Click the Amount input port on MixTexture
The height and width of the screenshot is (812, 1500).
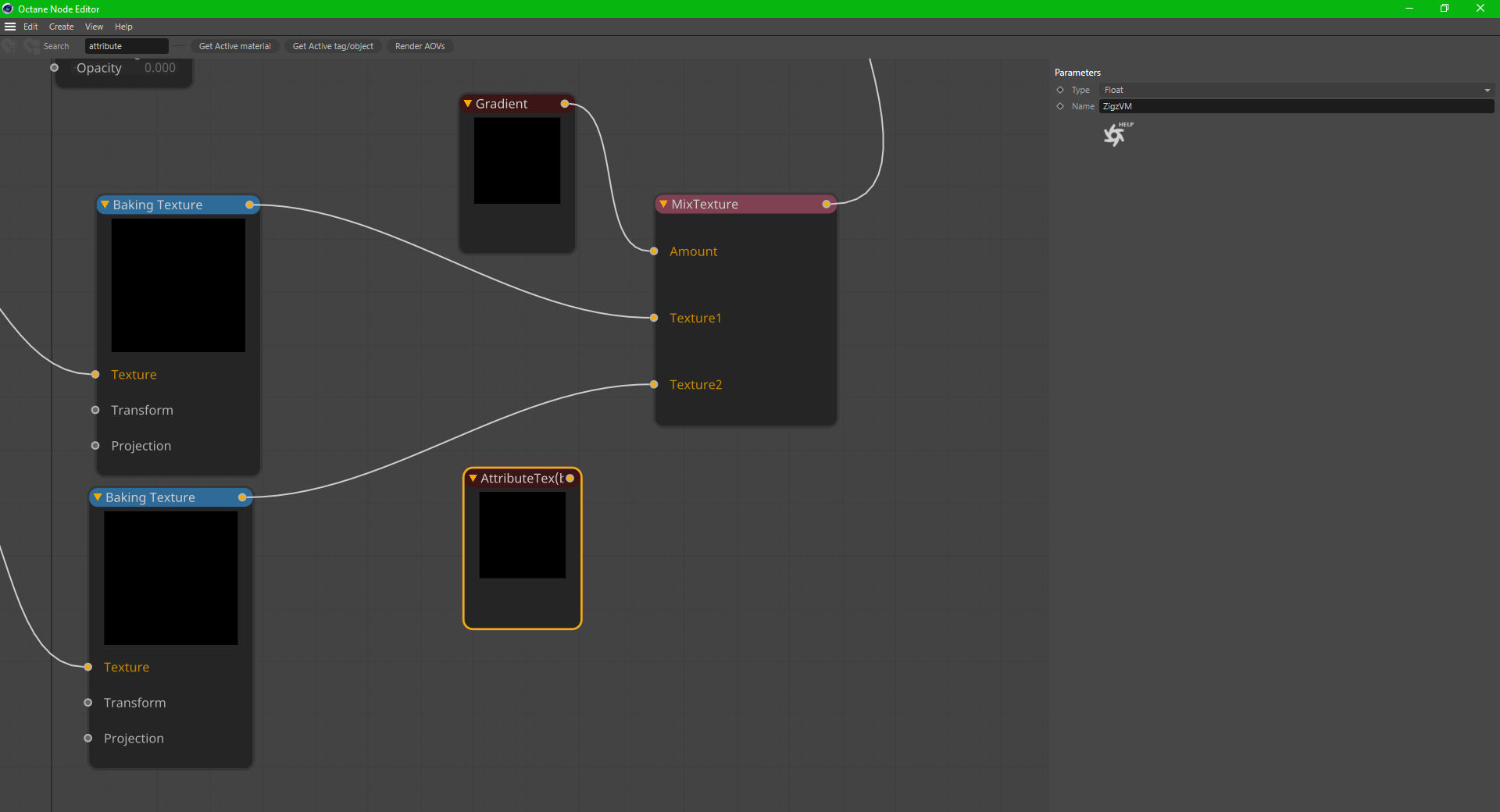654,251
